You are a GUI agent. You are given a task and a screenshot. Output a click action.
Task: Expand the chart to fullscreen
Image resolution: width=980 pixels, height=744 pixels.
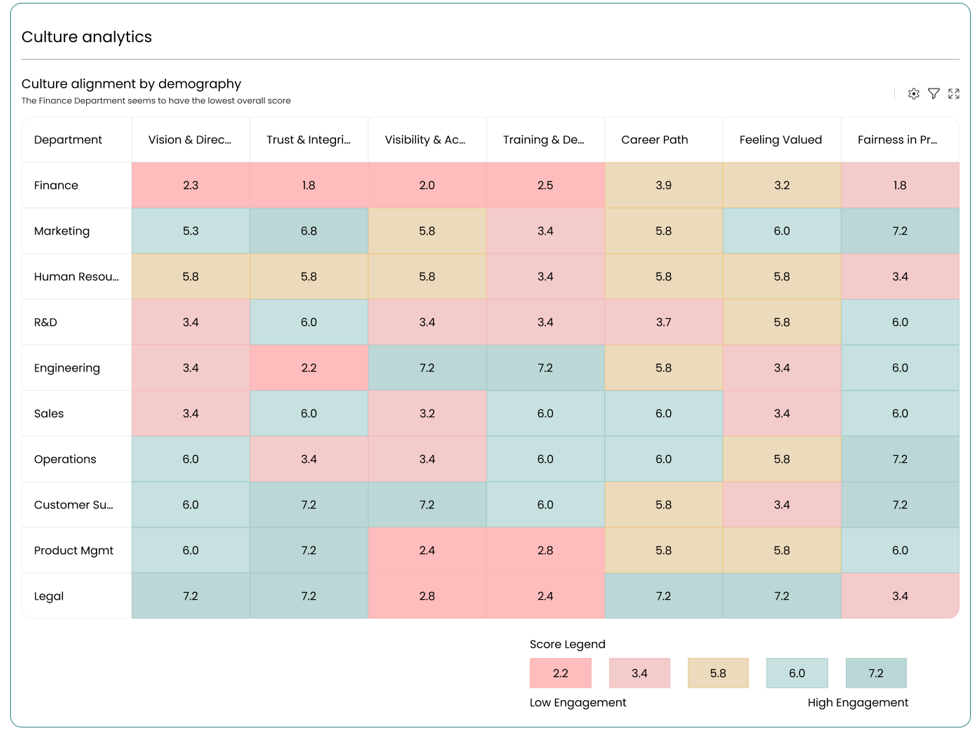(954, 94)
